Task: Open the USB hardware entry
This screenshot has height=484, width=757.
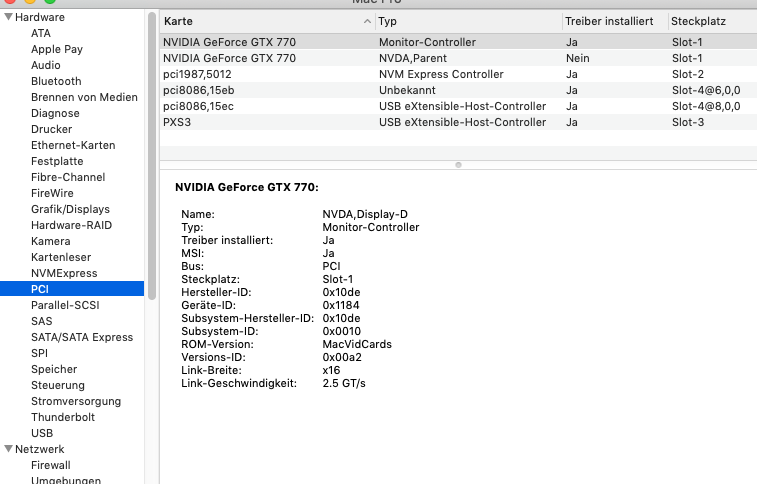Action: [42, 433]
